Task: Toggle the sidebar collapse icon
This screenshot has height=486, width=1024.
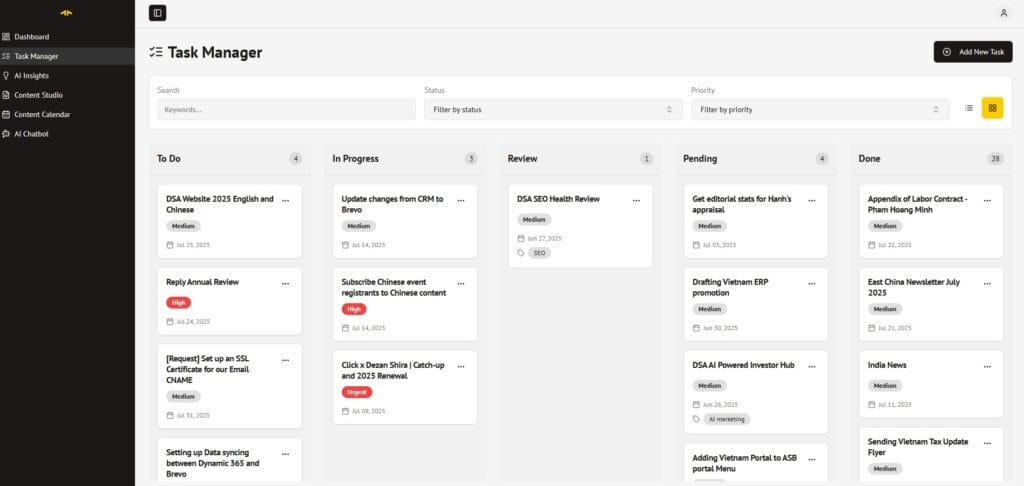Action: point(157,13)
